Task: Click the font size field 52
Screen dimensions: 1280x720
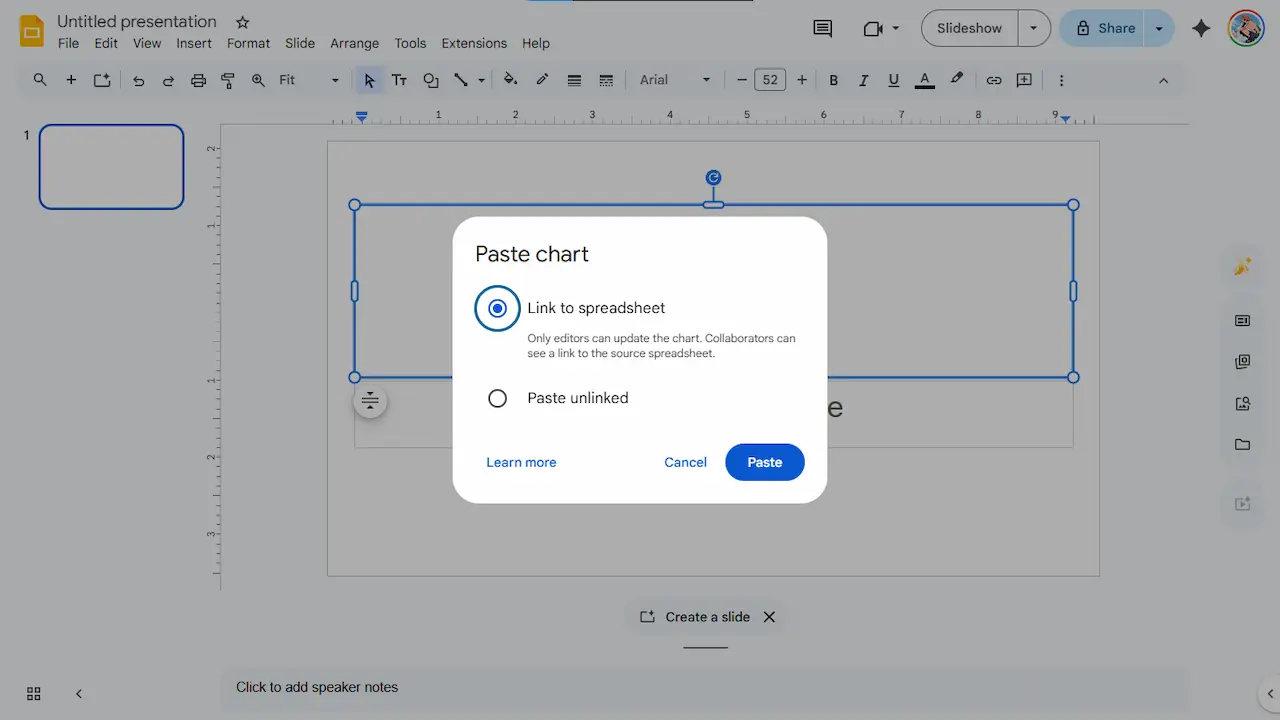Action: click(770, 80)
